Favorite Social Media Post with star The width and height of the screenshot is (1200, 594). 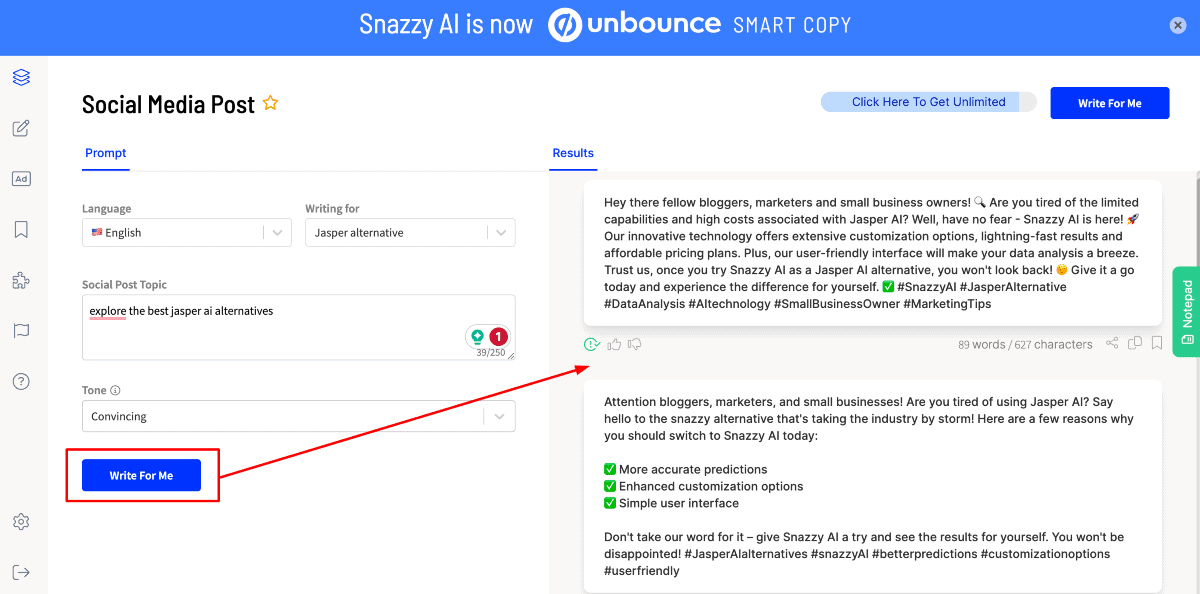pos(270,103)
